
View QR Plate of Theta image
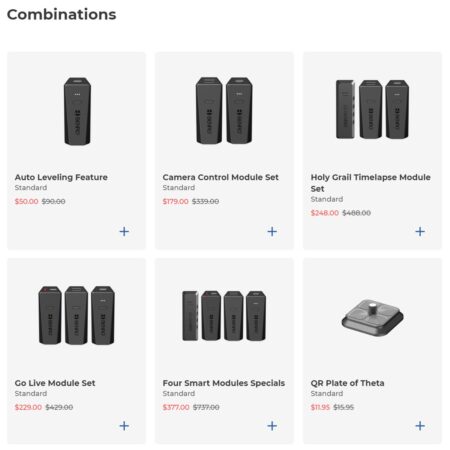372,317
